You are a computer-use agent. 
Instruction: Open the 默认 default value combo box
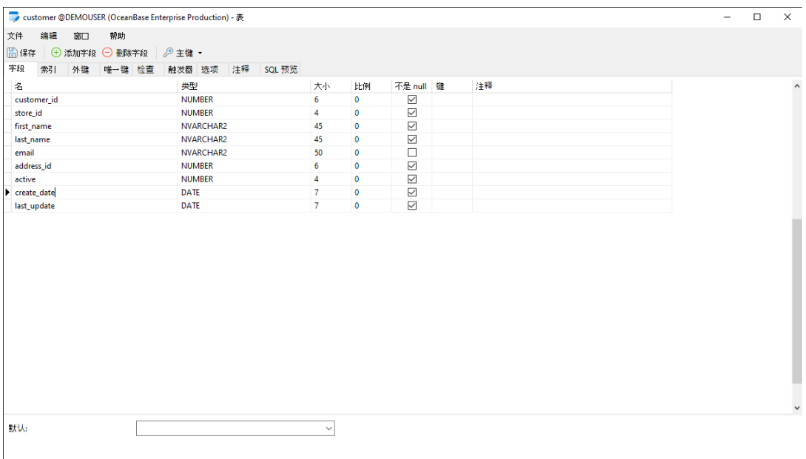[x=235, y=428]
